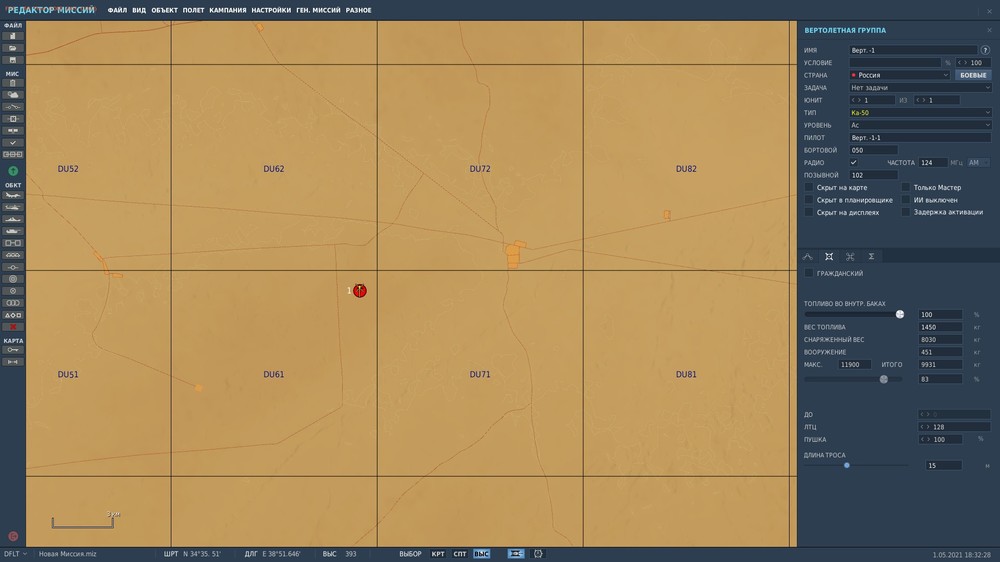Click the Бортовой number field 050

point(874,150)
